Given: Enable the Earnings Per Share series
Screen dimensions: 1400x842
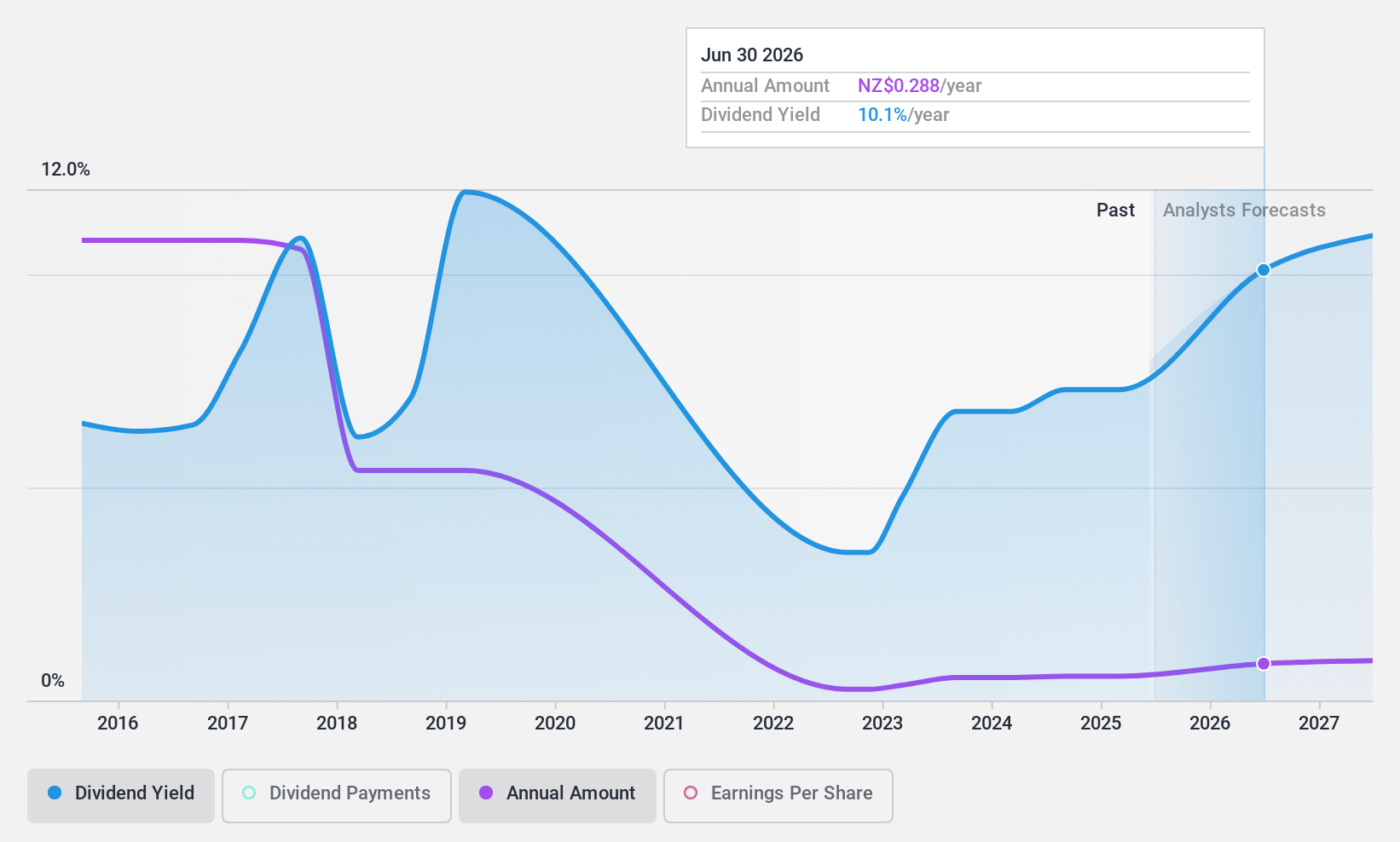Looking at the screenshot, I should click(x=778, y=796).
